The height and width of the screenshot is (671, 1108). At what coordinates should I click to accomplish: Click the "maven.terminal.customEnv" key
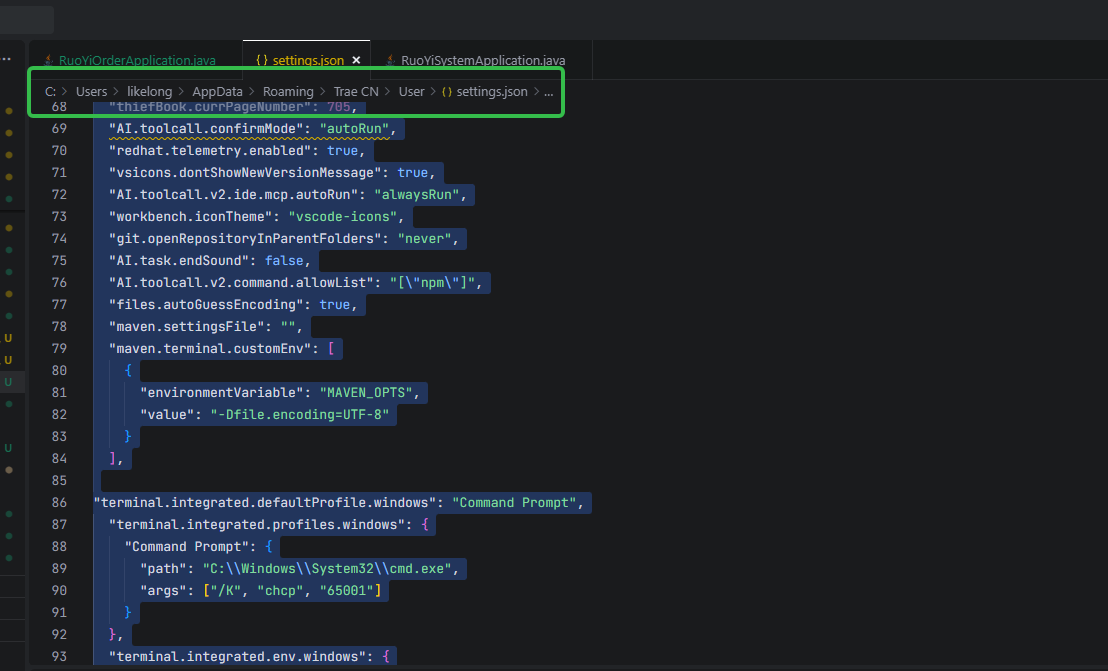[210, 348]
